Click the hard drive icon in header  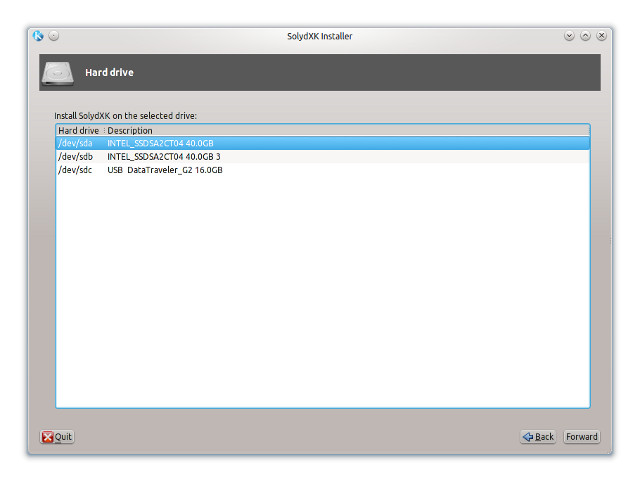point(58,73)
